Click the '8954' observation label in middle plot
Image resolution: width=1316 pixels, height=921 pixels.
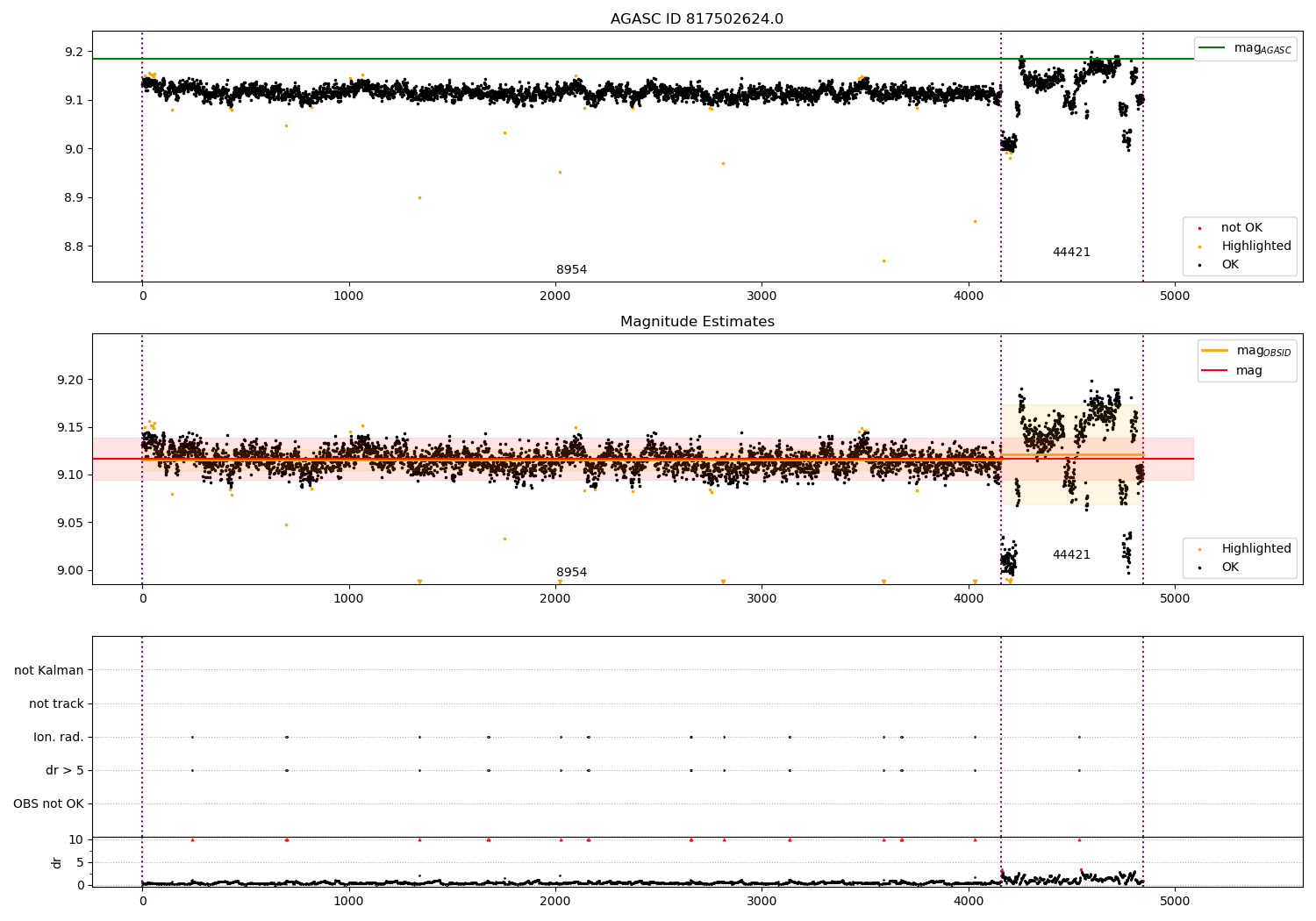(571, 573)
